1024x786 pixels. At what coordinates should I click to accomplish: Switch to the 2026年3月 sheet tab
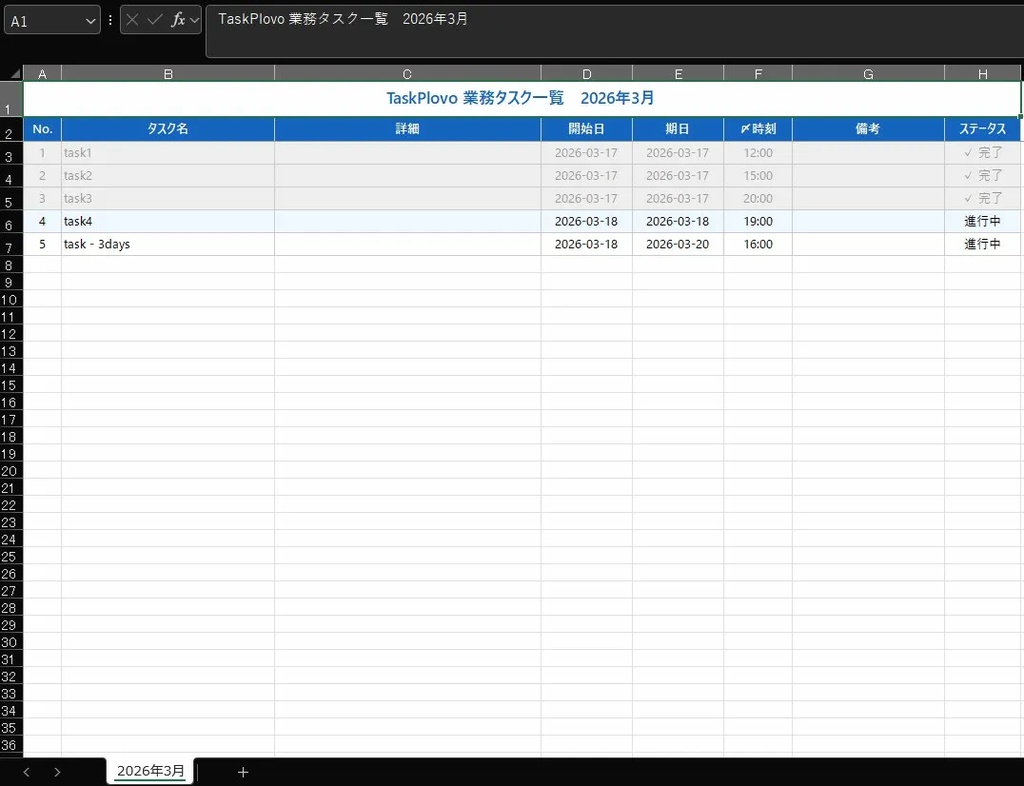[x=149, y=771]
